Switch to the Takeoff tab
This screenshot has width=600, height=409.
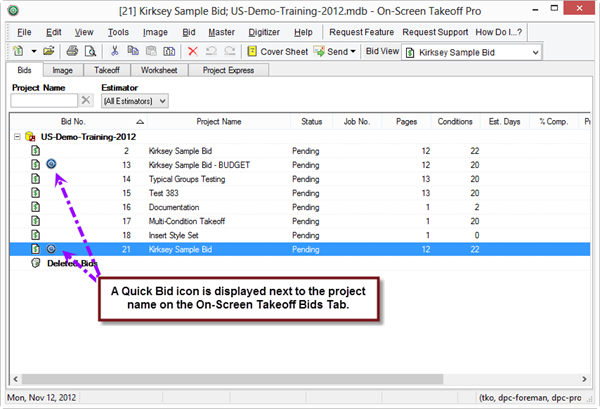tap(107, 70)
